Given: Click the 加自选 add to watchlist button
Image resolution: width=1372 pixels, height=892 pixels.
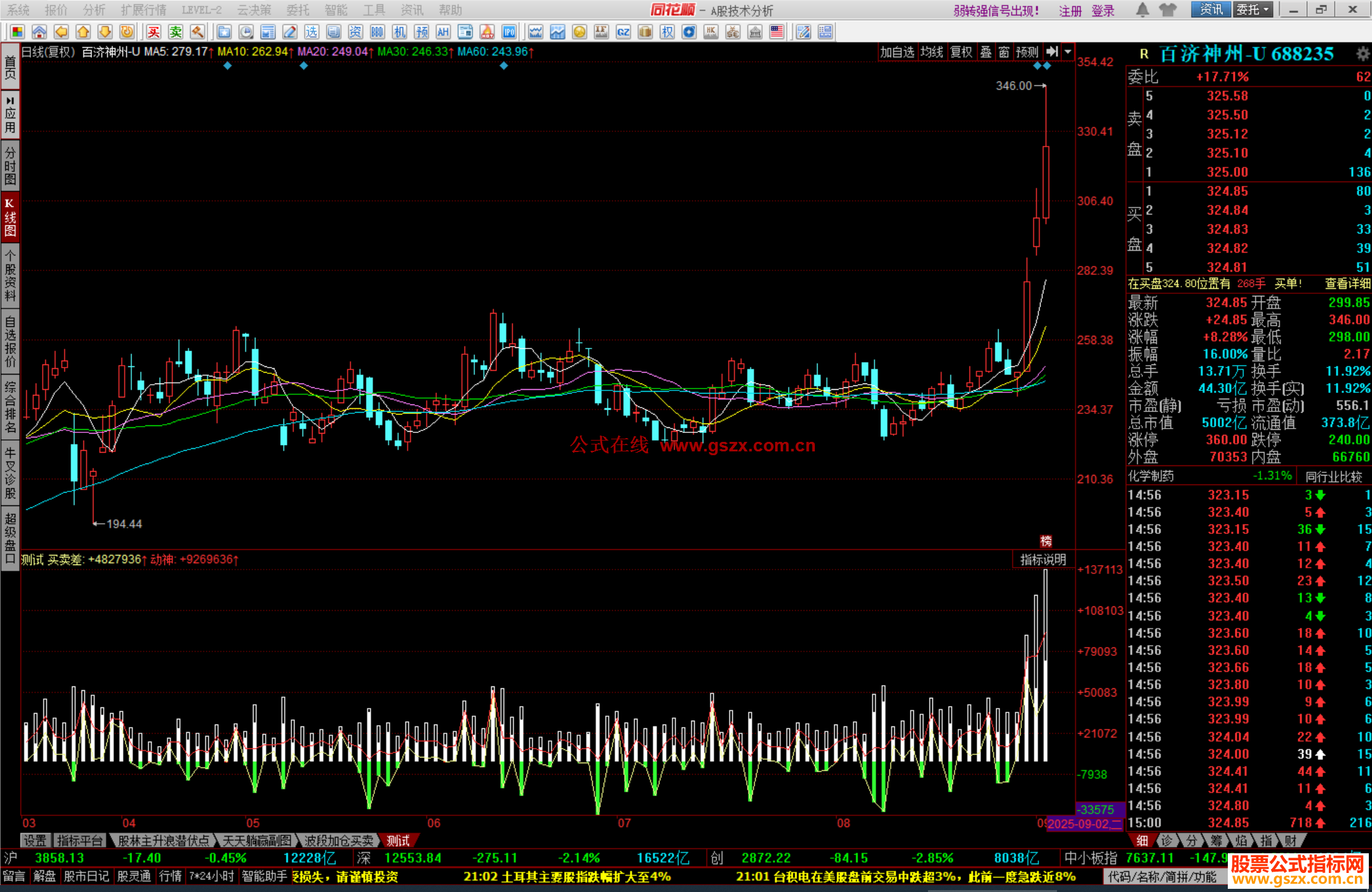Looking at the screenshot, I should pyautogui.click(x=897, y=52).
